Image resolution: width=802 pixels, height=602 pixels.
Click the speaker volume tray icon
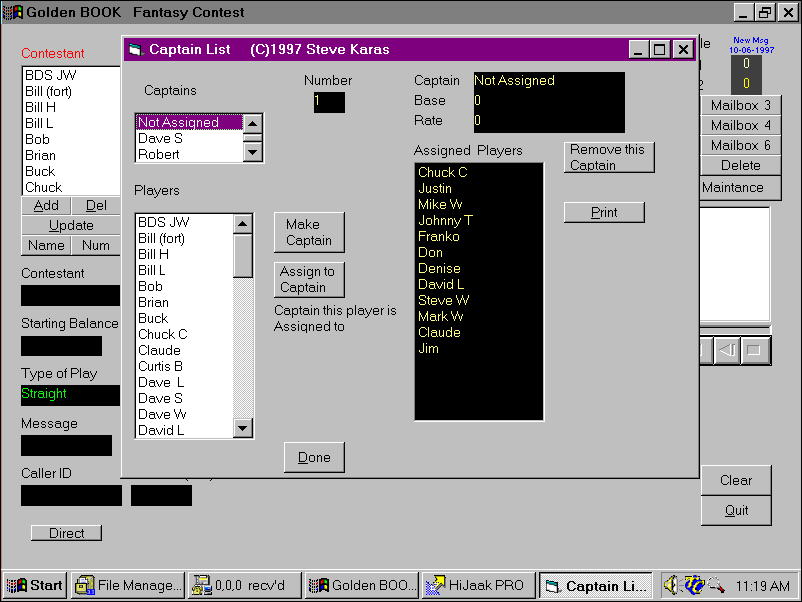point(671,585)
